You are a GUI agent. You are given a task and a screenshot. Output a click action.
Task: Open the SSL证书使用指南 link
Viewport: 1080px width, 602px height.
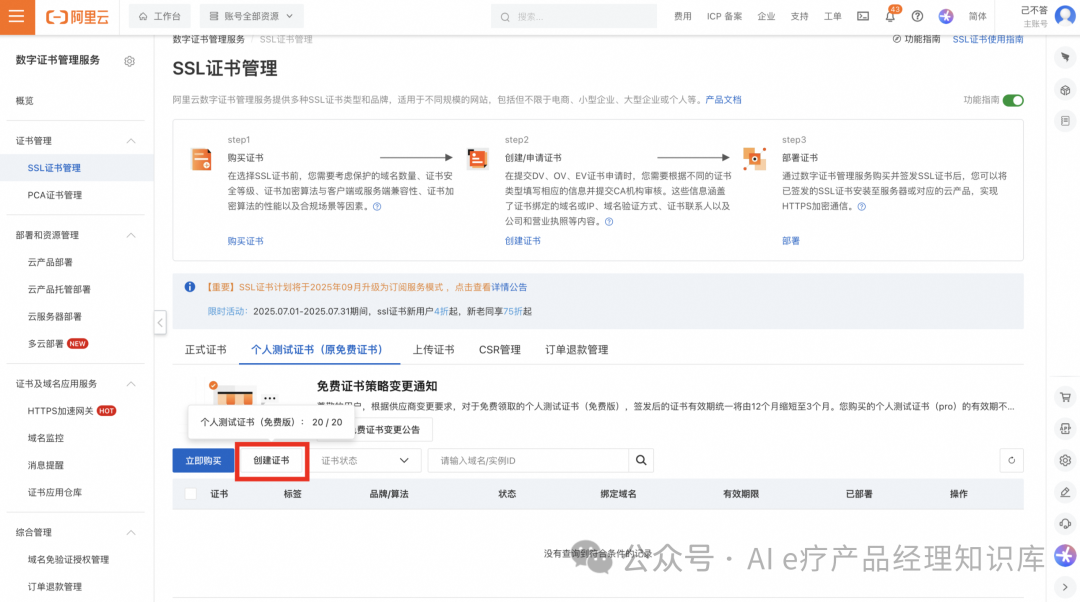coord(988,39)
